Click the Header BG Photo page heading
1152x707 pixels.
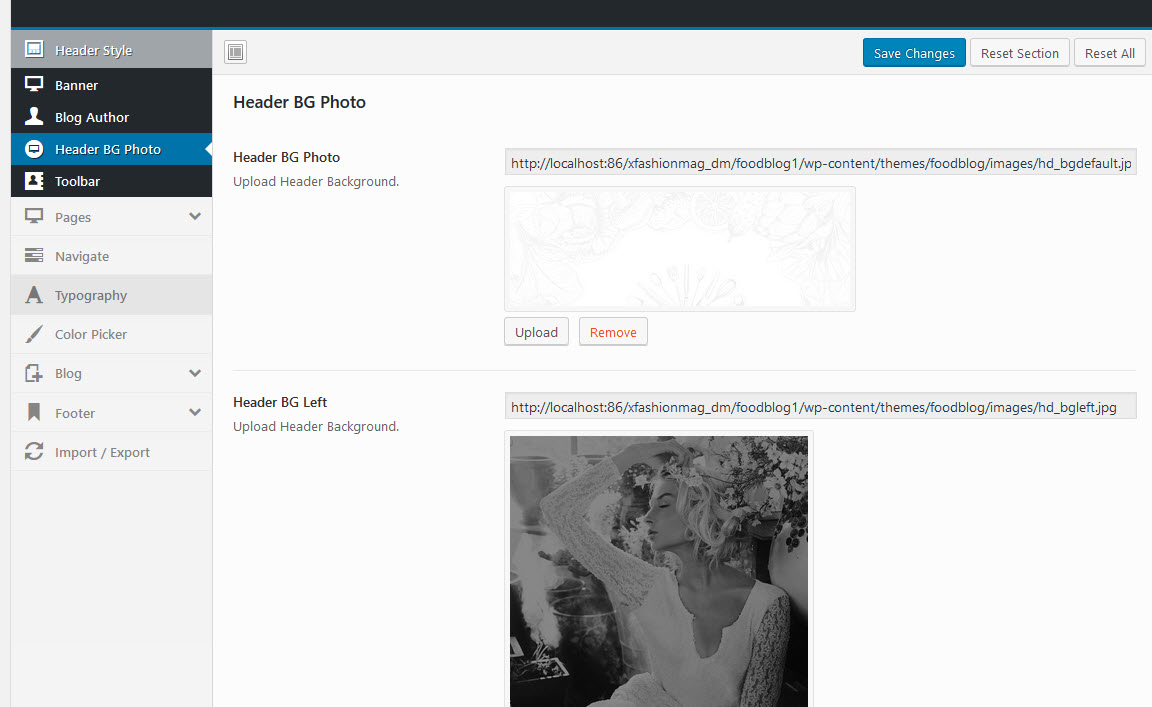[299, 102]
